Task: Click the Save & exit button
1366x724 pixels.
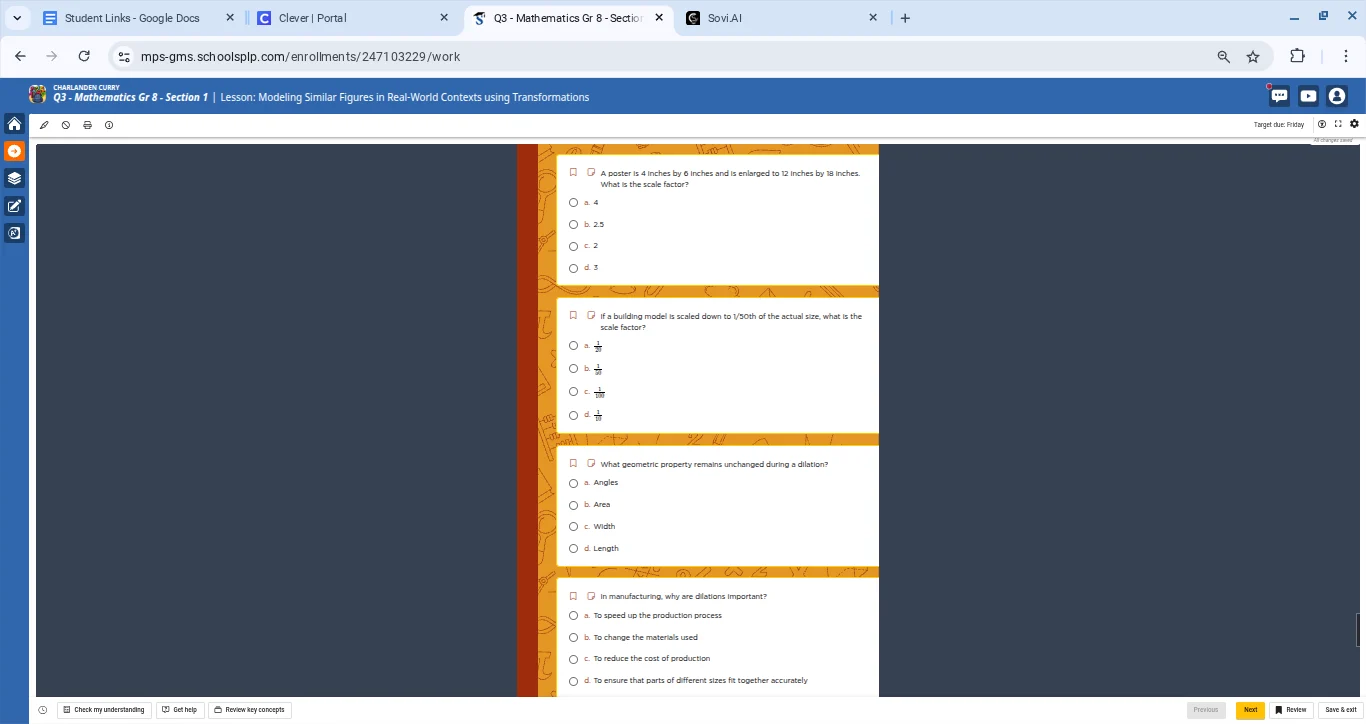Action: pos(1340,710)
